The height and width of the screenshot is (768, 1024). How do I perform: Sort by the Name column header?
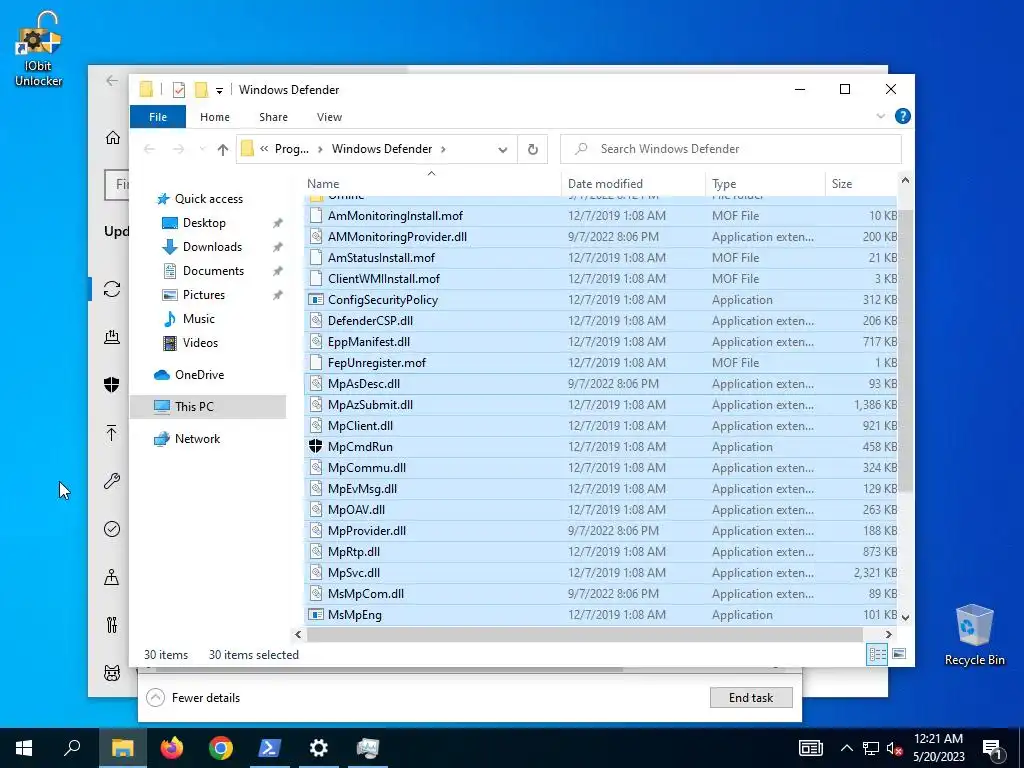[x=433, y=184]
